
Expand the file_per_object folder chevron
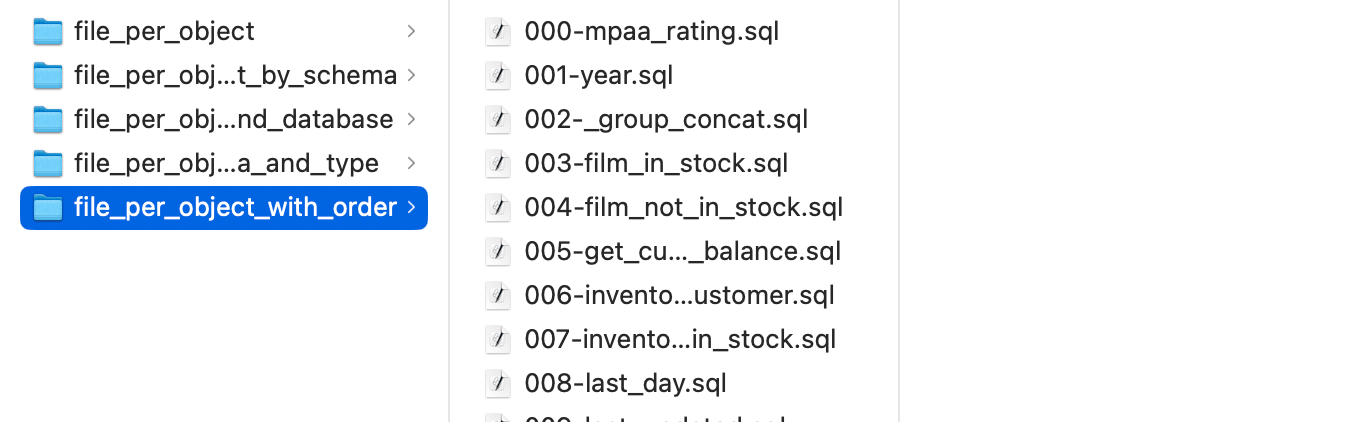tap(411, 32)
